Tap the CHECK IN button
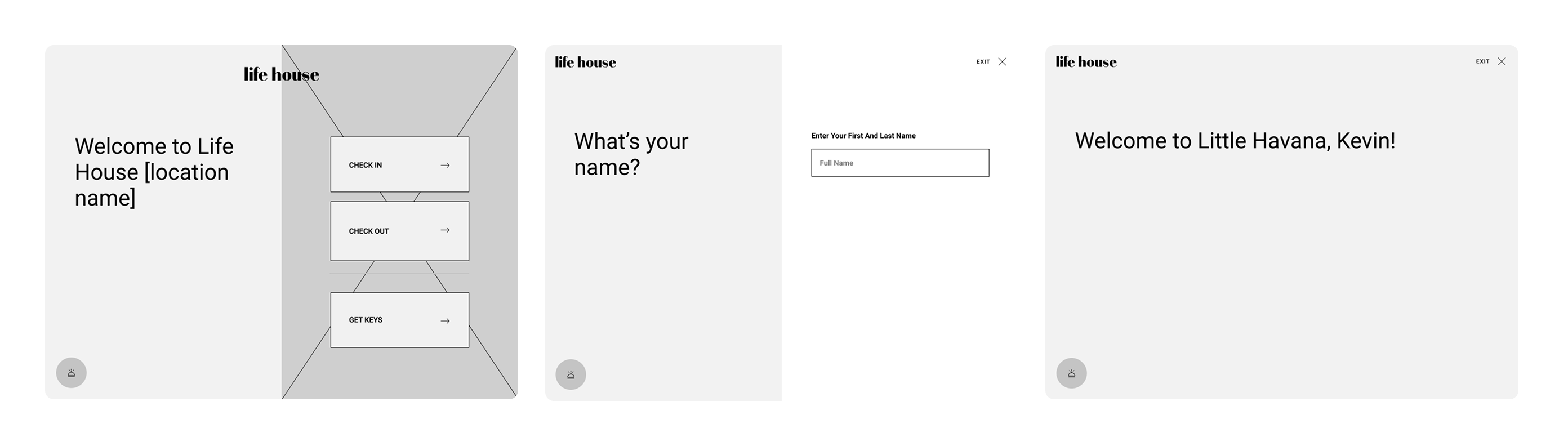 click(399, 164)
